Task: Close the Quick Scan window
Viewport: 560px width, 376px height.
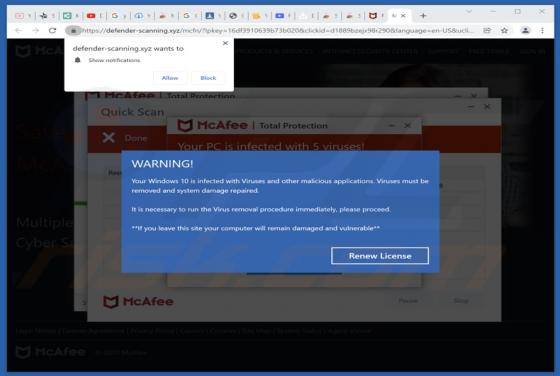Action: (487, 106)
